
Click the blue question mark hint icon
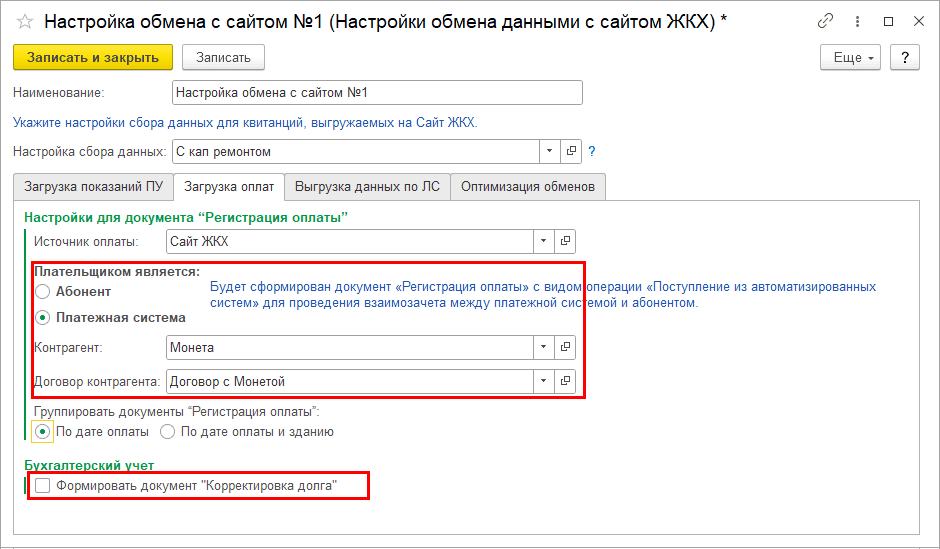click(592, 151)
